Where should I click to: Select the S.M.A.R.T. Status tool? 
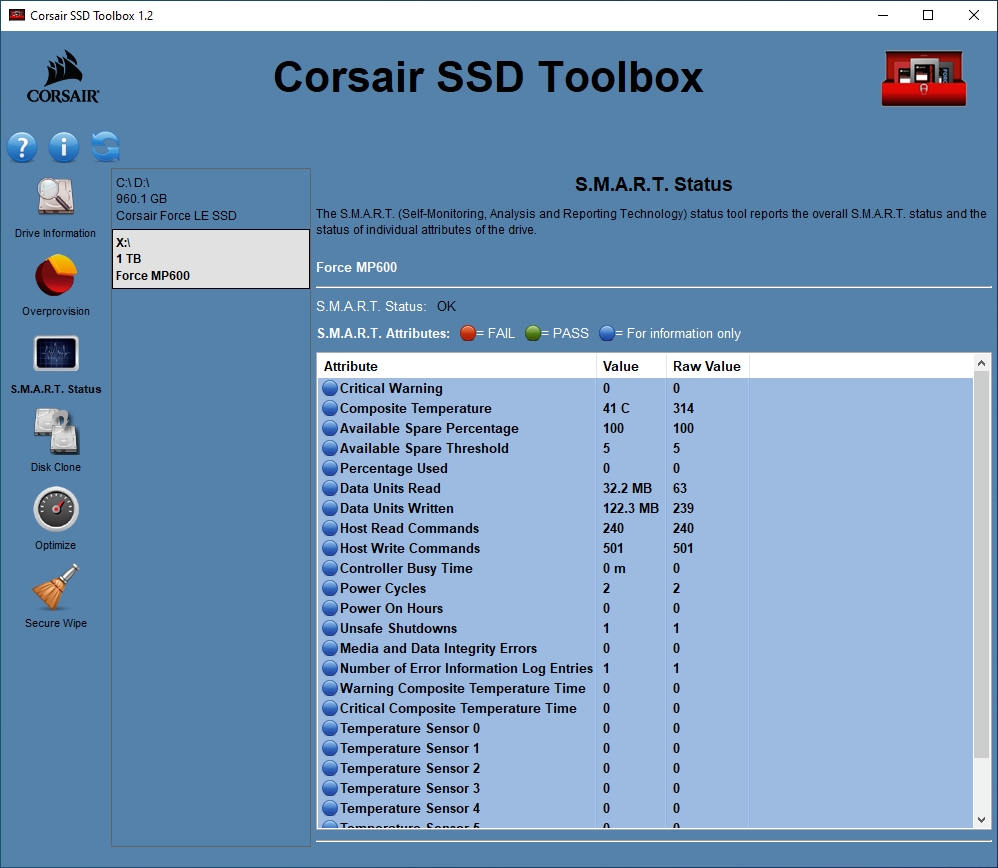pos(56,365)
